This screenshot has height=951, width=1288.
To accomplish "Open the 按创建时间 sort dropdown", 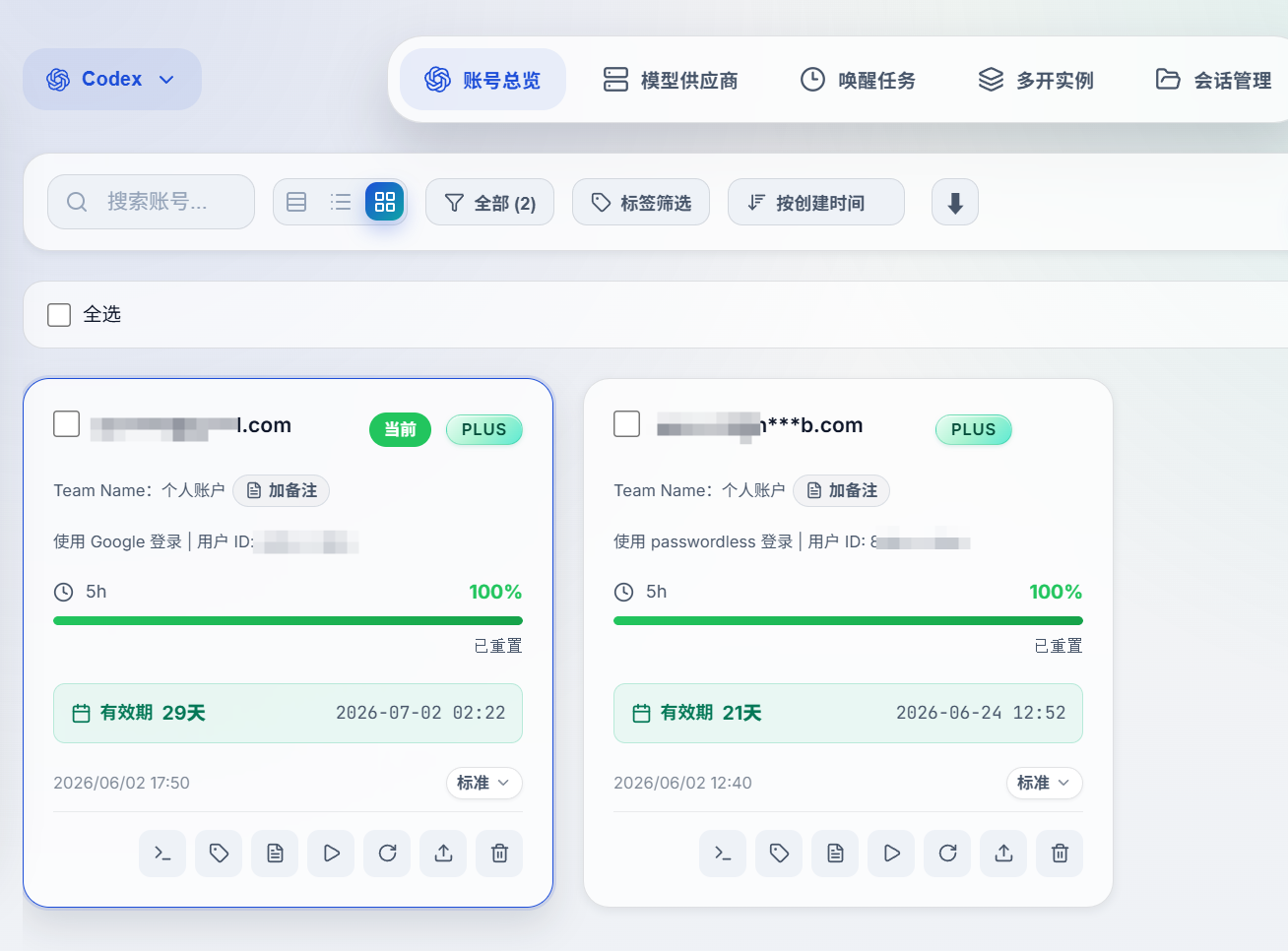I will click(x=816, y=202).
